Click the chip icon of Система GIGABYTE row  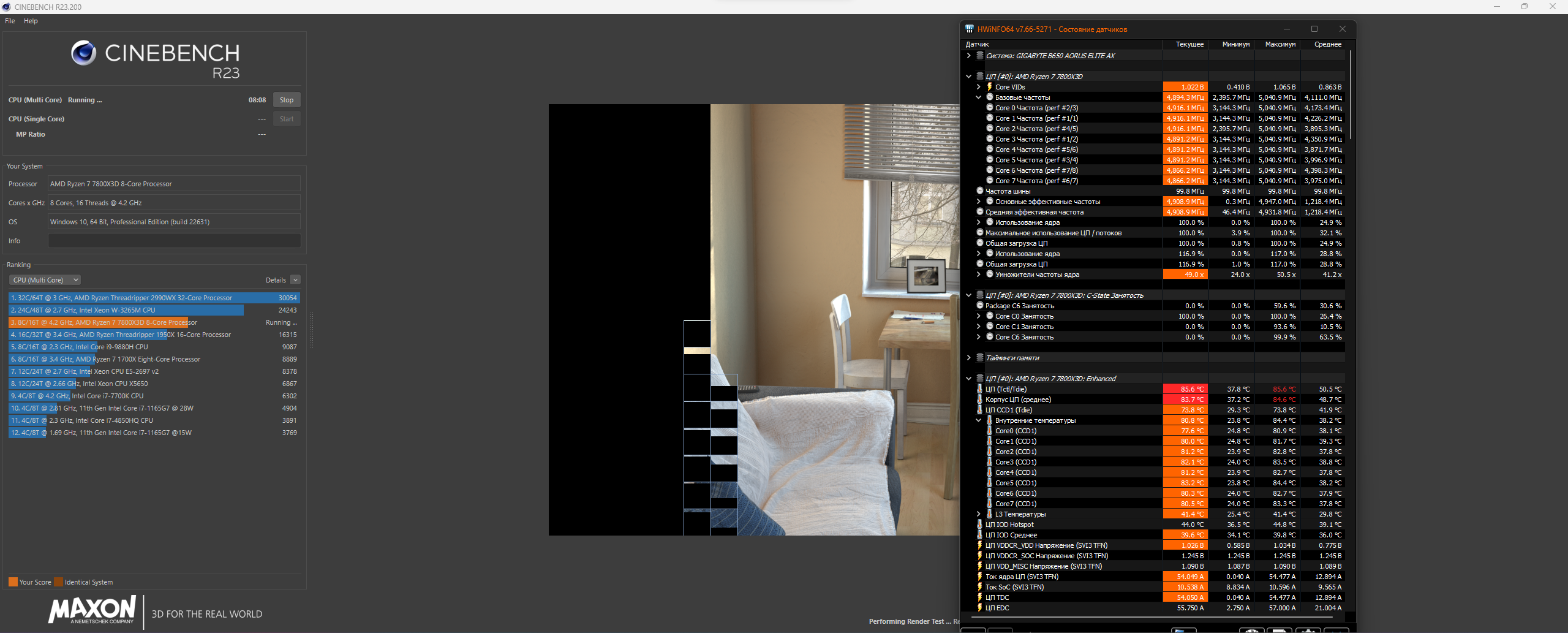click(x=980, y=56)
